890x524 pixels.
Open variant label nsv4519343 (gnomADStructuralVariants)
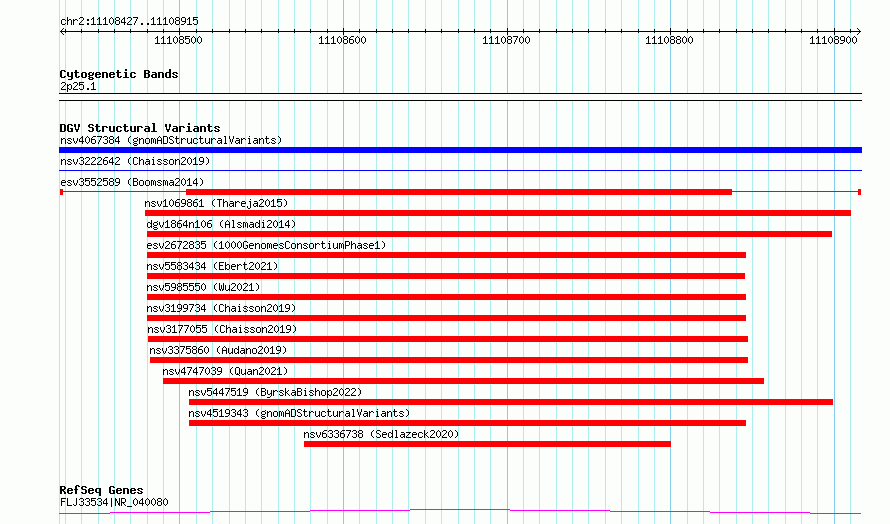tap(299, 413)
